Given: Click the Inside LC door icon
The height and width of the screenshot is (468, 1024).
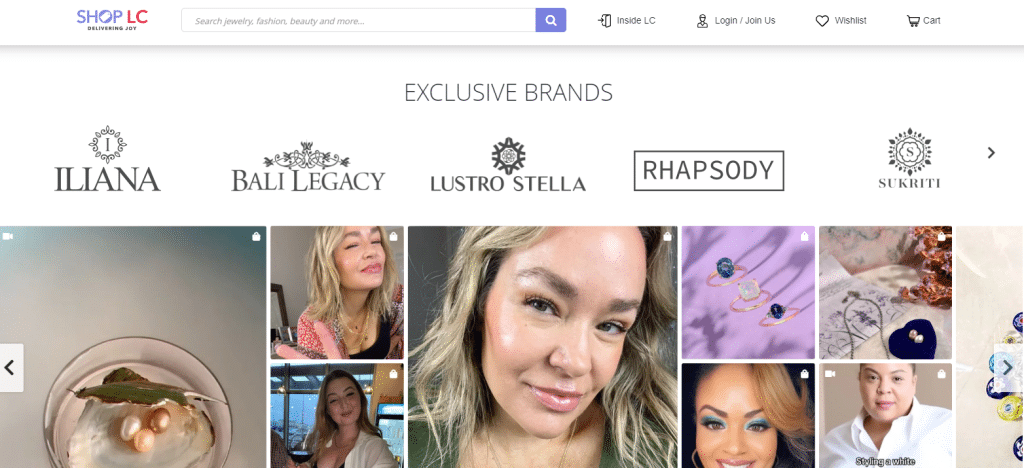Looking at the screenshot, I should pyautogui.click(x=605, y=21).
